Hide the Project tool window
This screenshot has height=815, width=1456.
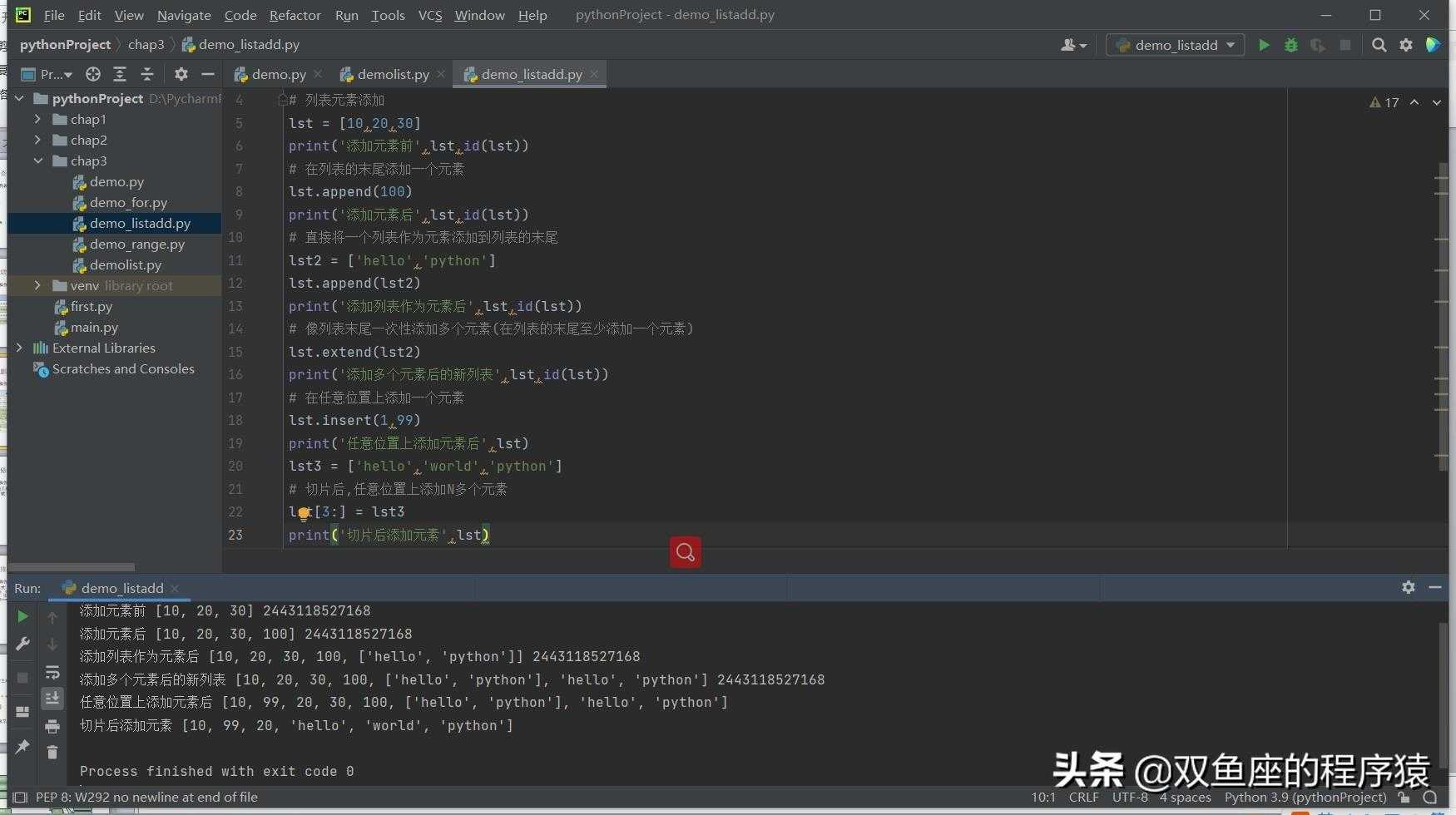[208, 74]
